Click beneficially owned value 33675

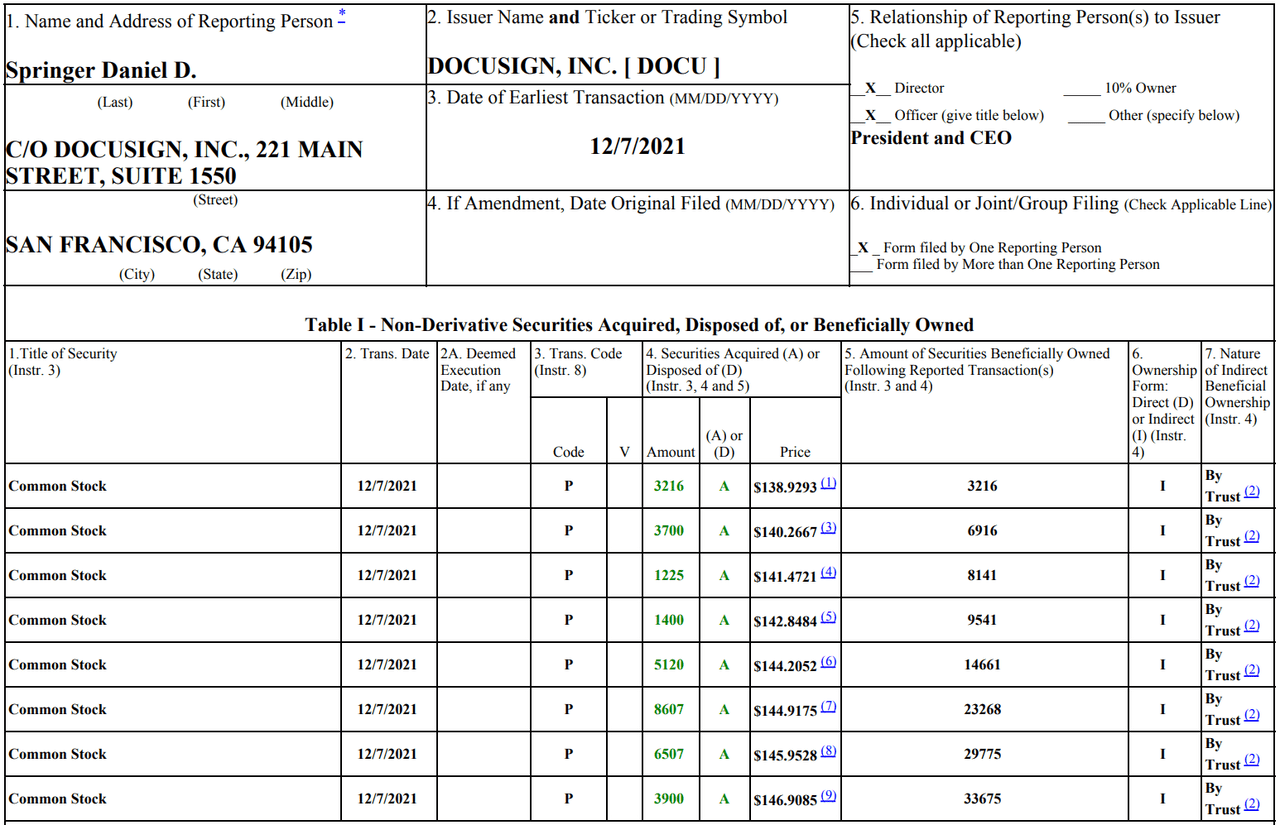(x=982, y=799)
